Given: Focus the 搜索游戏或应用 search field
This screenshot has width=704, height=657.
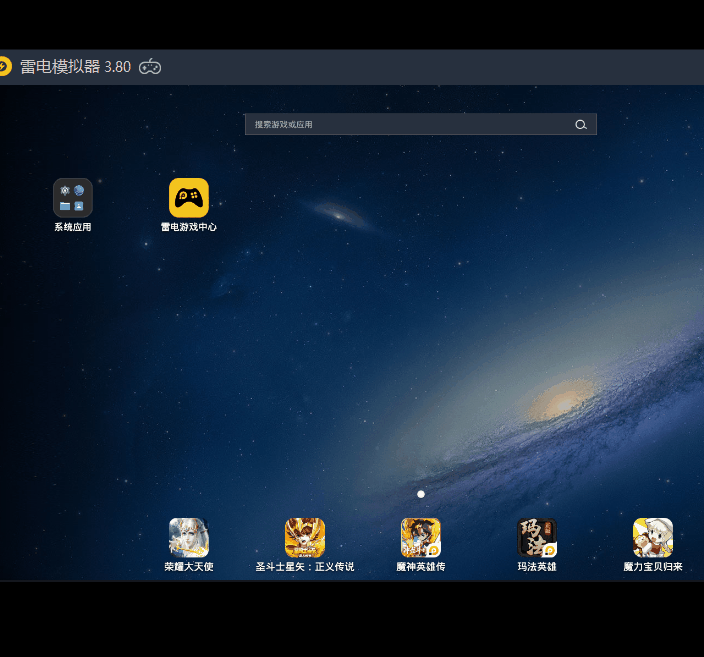Looking at the screenshot, I should point(421,124).
